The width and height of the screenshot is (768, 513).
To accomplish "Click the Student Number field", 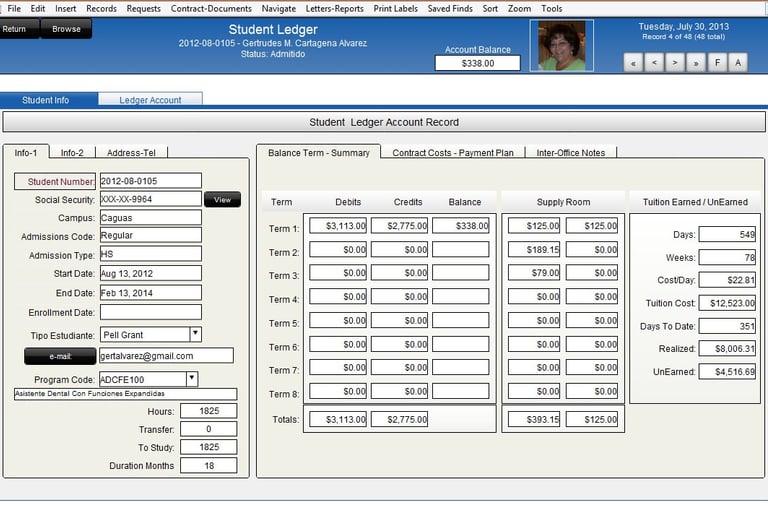I will click(151, 181).
